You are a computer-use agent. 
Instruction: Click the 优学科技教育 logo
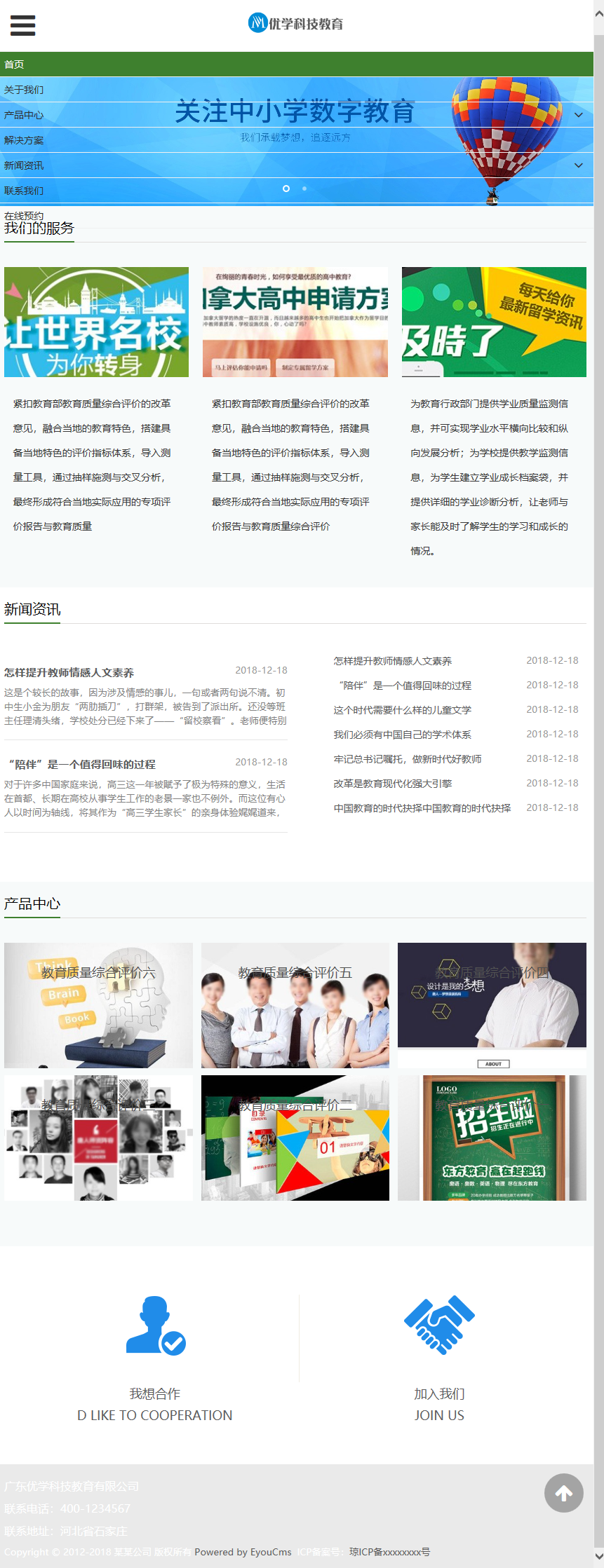tap(296, 23)
